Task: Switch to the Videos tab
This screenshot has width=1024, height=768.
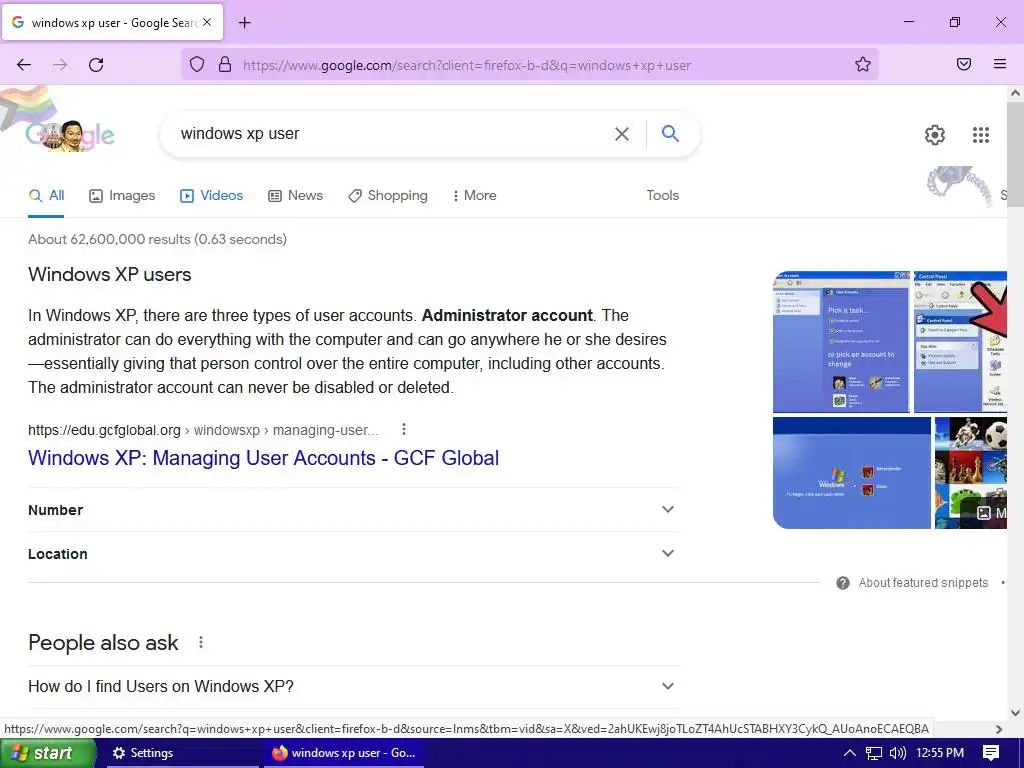Action: pyautogui.click(x=211, y=195)
